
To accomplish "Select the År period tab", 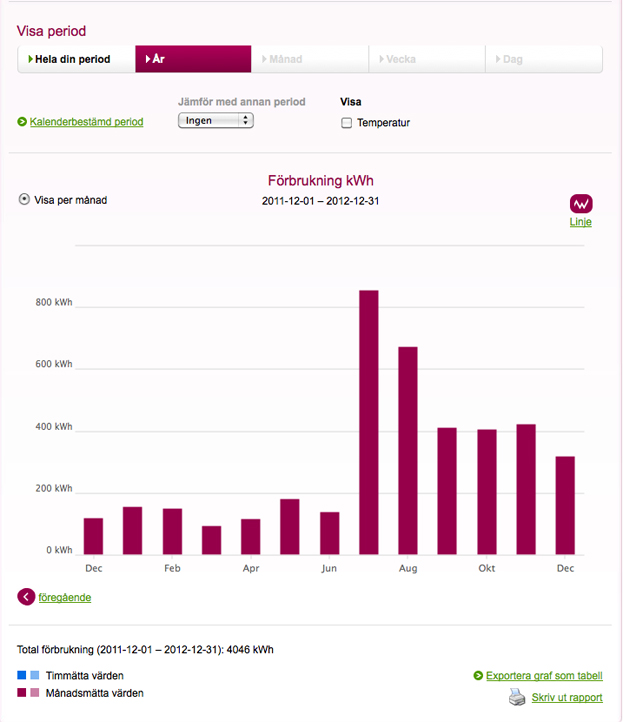I will [x=192, y=59].
